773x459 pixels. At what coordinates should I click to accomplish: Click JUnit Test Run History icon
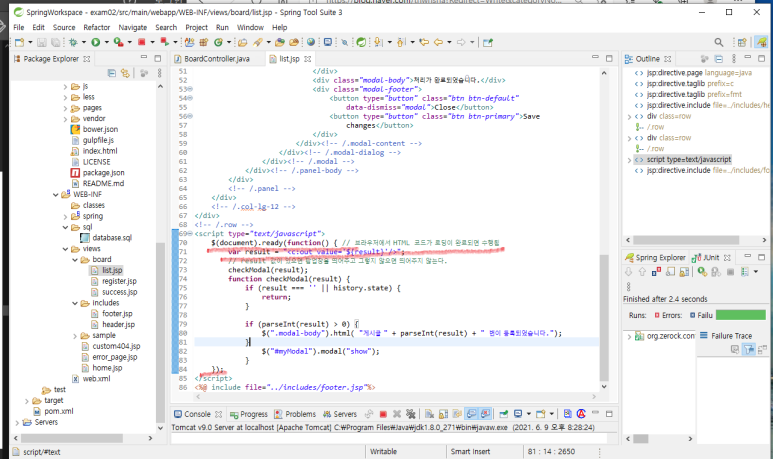tap(745, 272)
